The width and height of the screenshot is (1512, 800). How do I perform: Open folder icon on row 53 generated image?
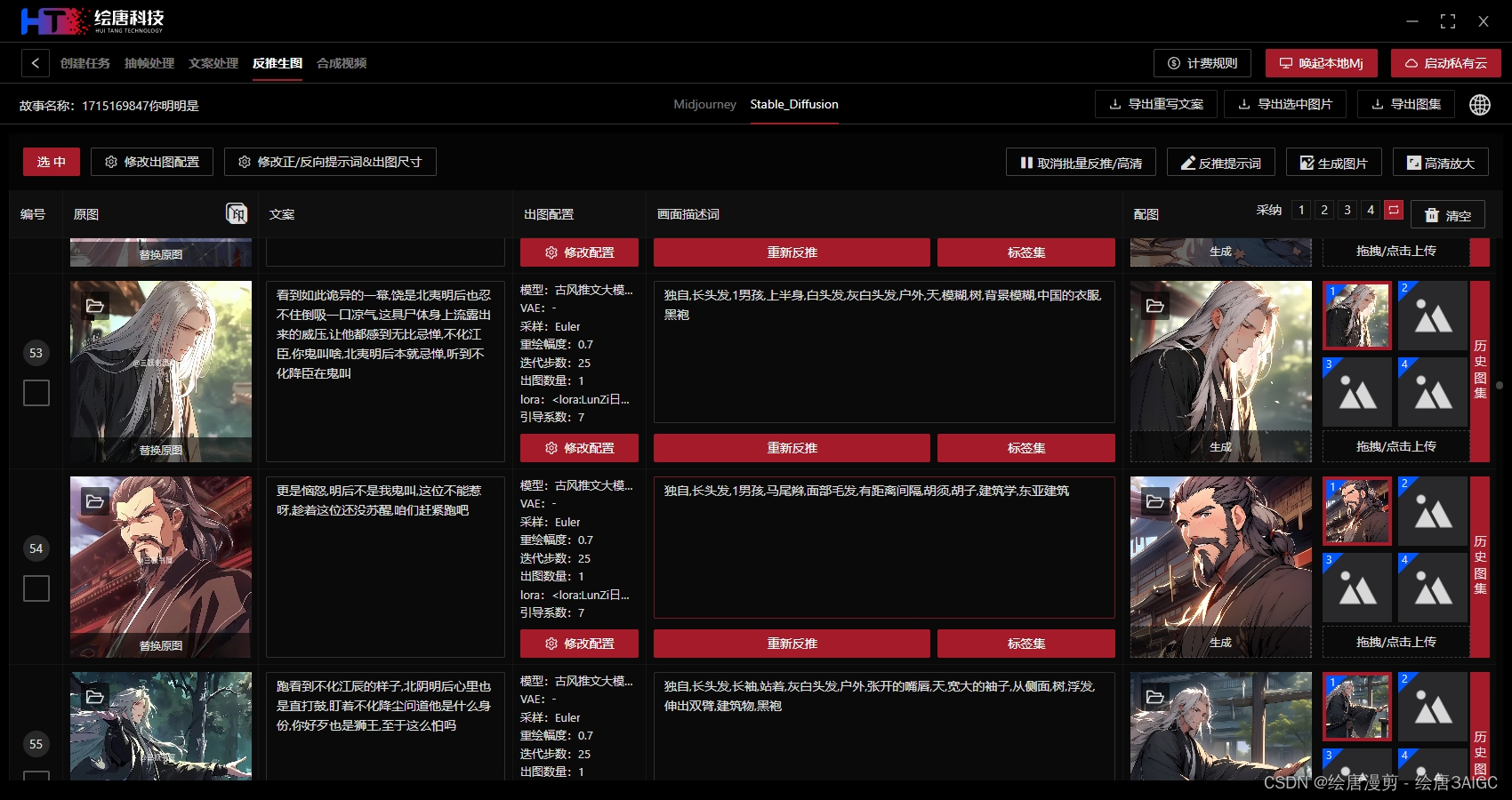click(x=1155, y=306)
